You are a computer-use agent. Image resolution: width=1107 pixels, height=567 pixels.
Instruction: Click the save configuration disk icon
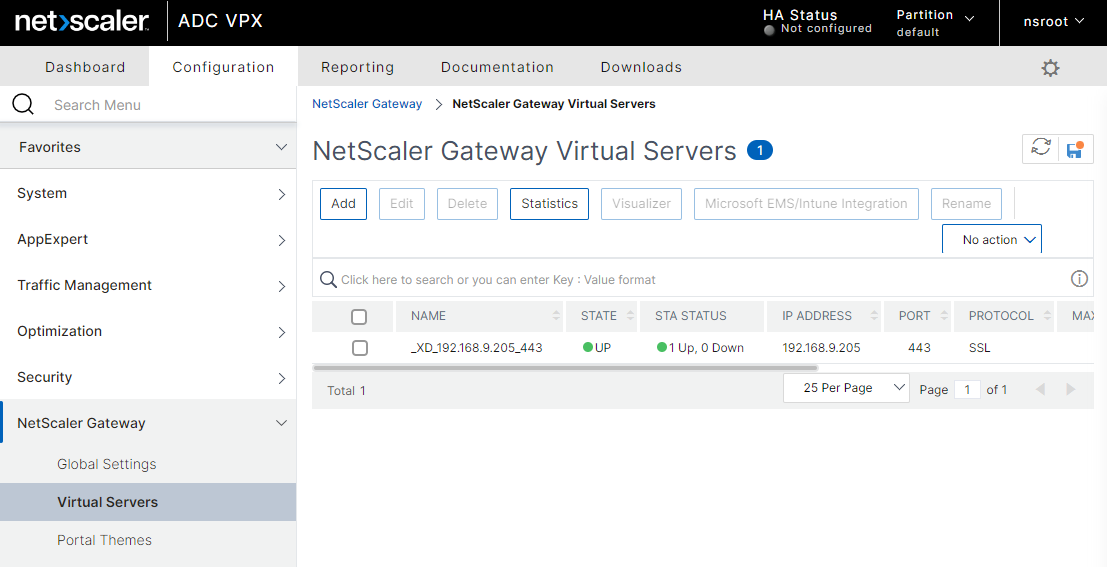pyautogui.click(x=1075, y=149)
